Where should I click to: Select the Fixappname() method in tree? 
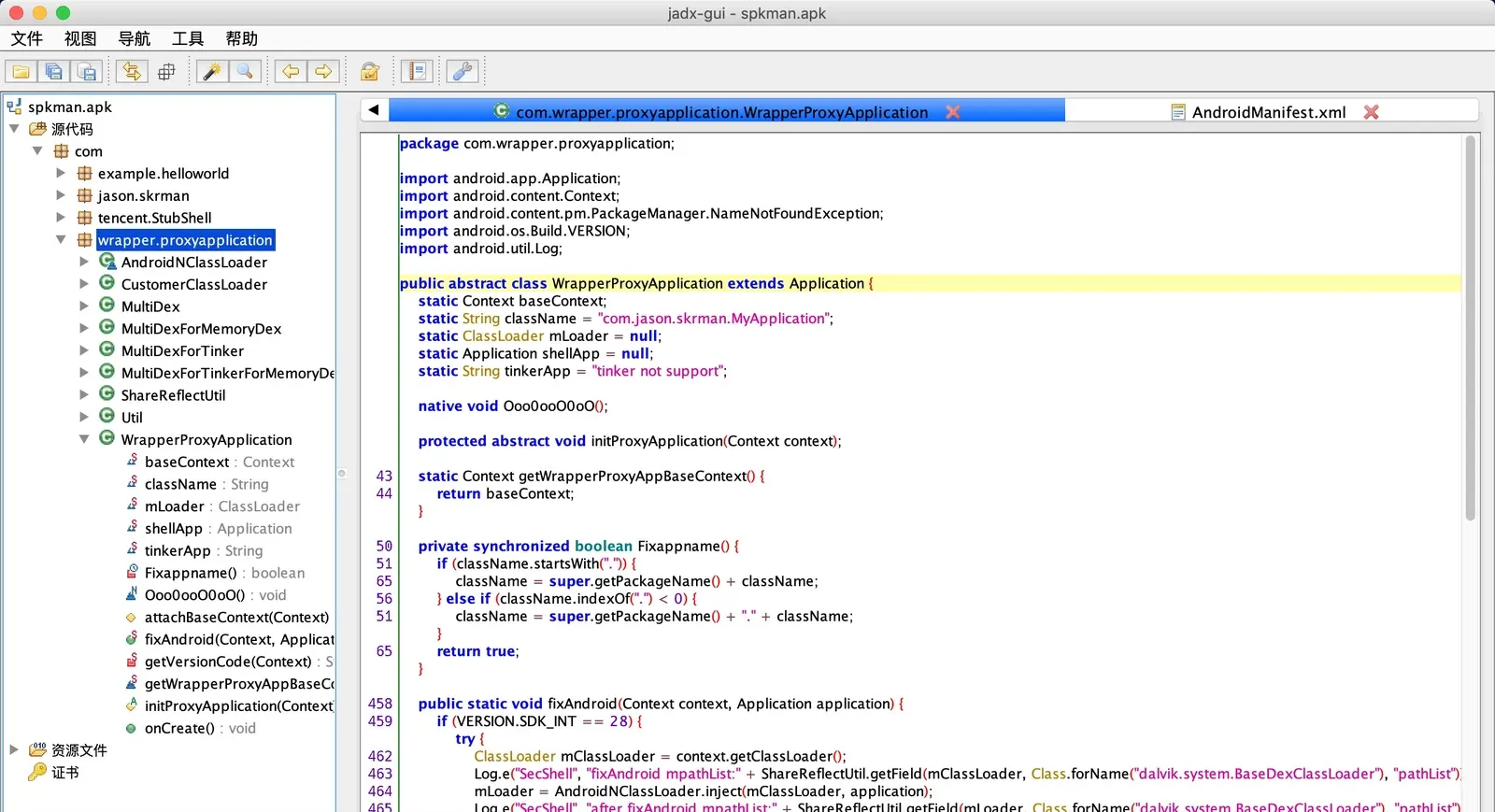coord(224,573)
